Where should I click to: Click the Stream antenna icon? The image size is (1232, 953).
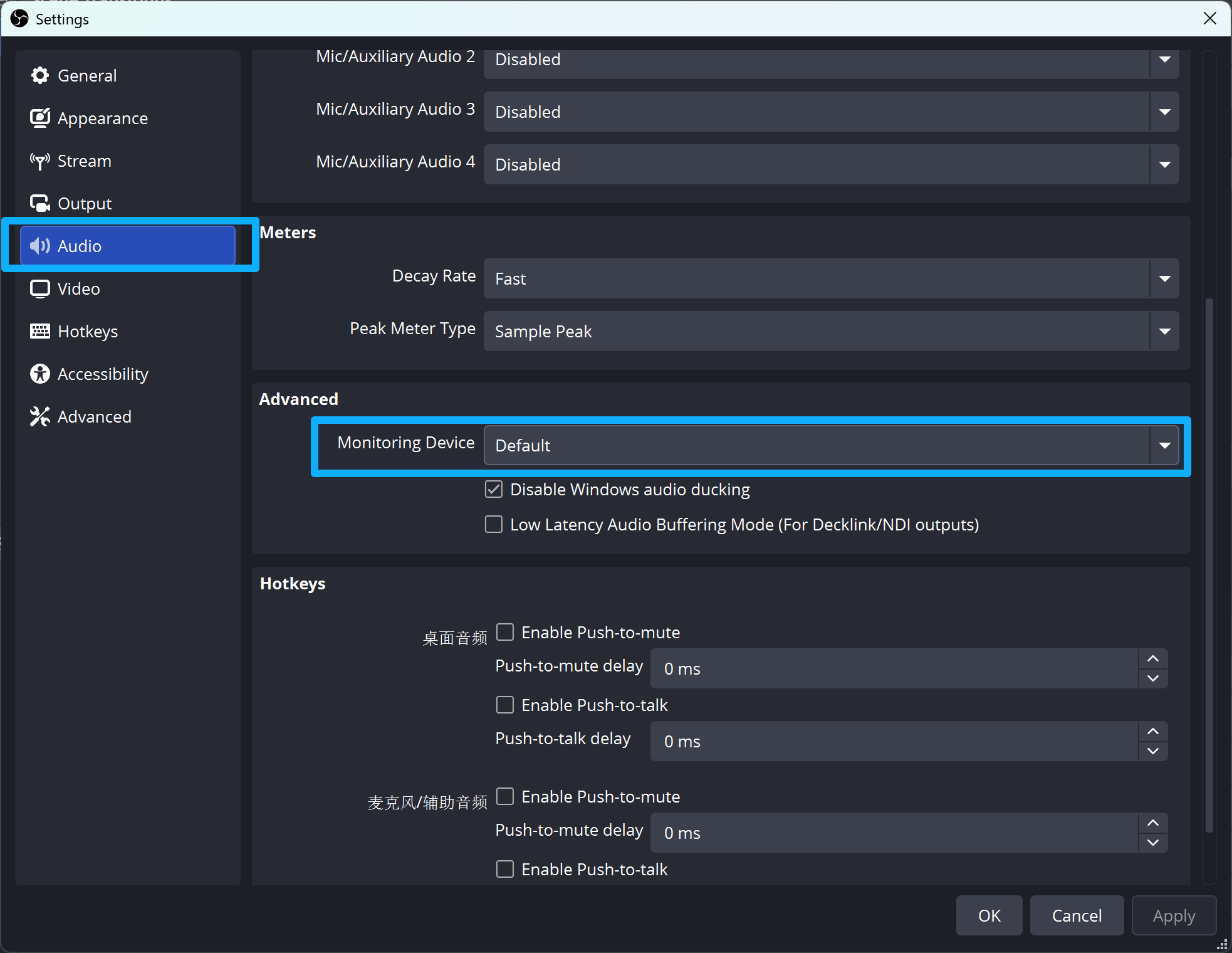point(40,161)
